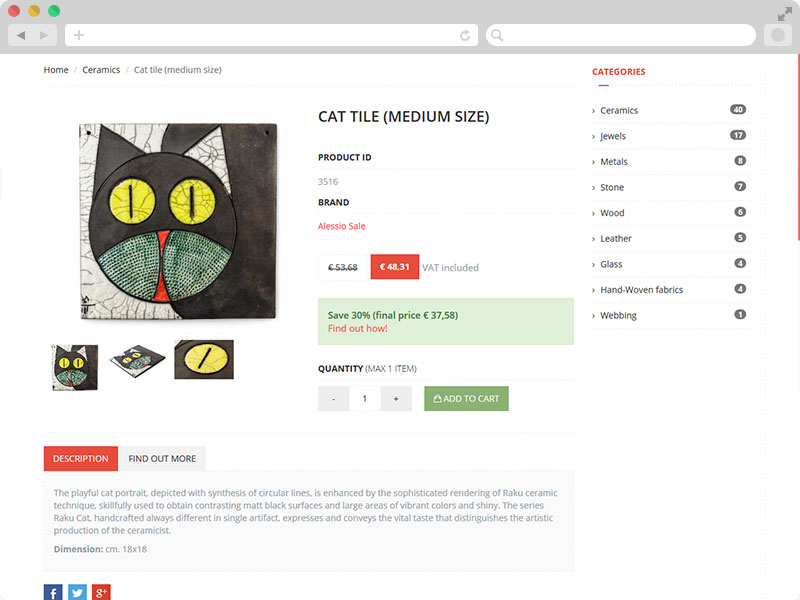Viewport: 800px width, 600px height.
Task: Switch to the Find Out More tab
Action: click(162, 458)
